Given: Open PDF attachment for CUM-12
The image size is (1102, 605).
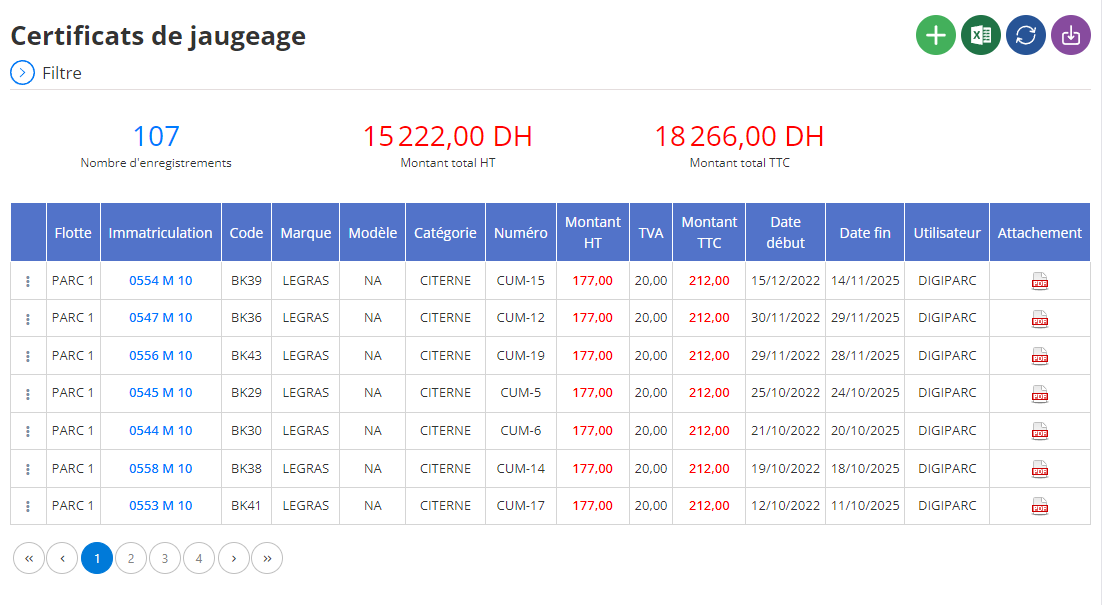Looking at the screenshot, I should (x=1039, y=318).
